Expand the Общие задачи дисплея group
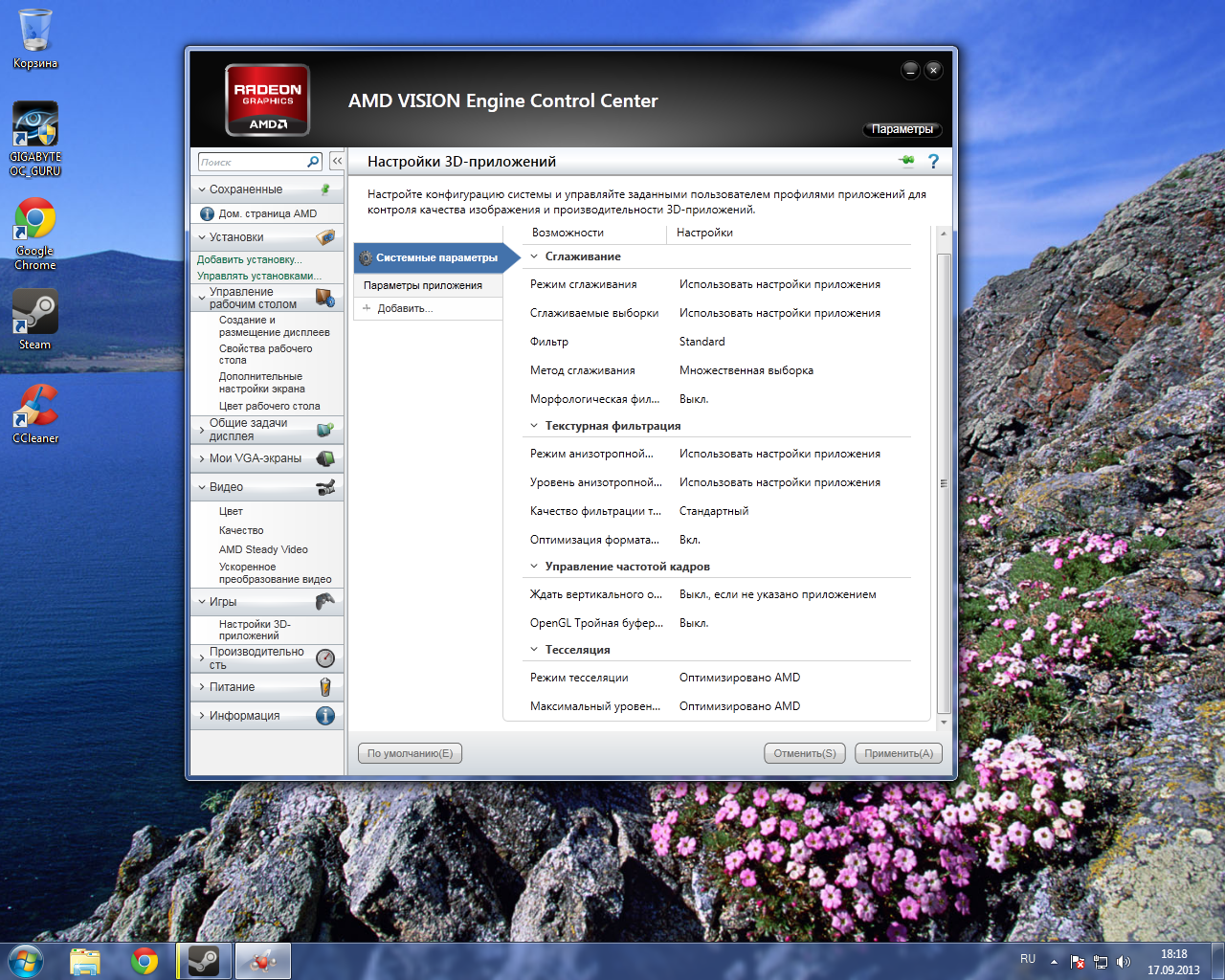 [202, 430]
